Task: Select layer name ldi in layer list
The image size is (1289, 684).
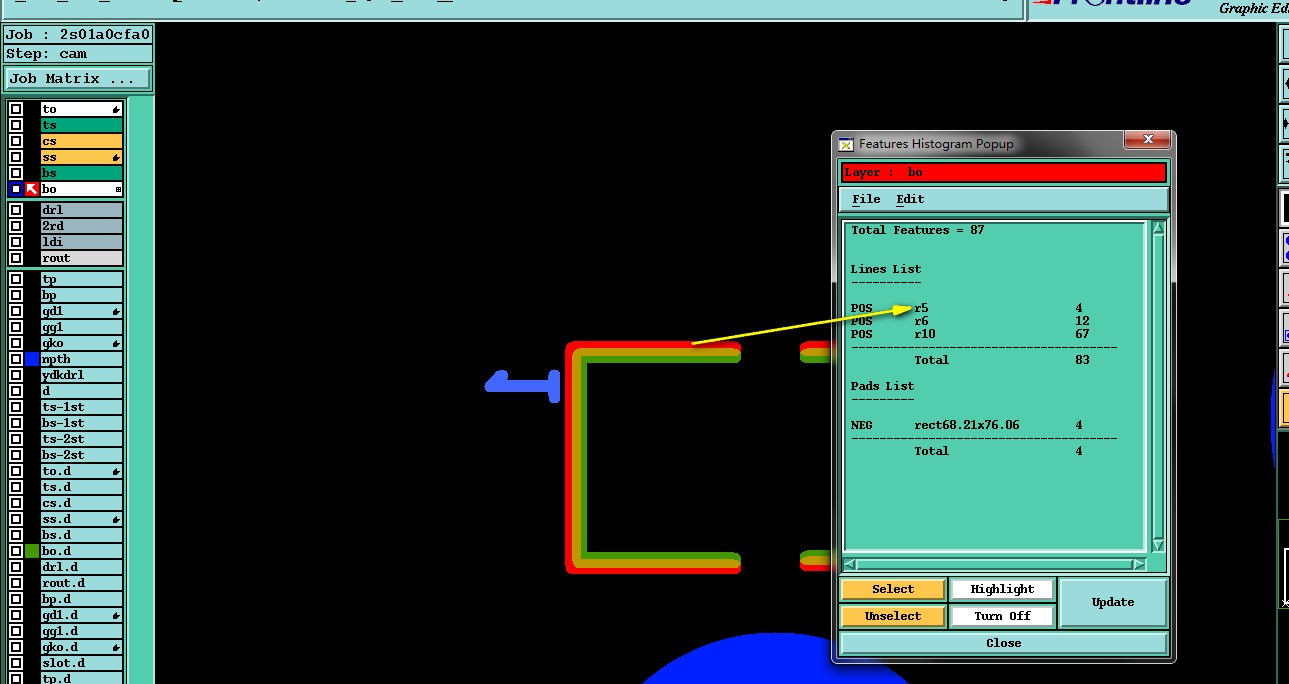Action: tap(81, 242)
